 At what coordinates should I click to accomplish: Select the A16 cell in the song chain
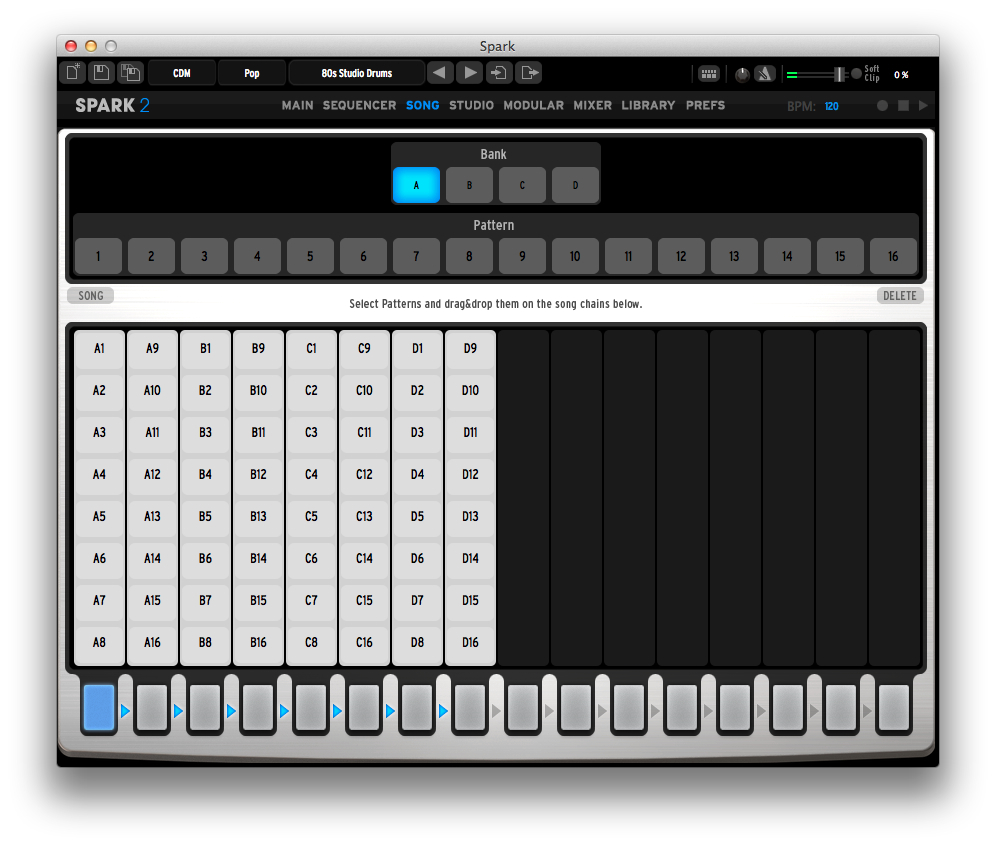click(x=152, y=643)
